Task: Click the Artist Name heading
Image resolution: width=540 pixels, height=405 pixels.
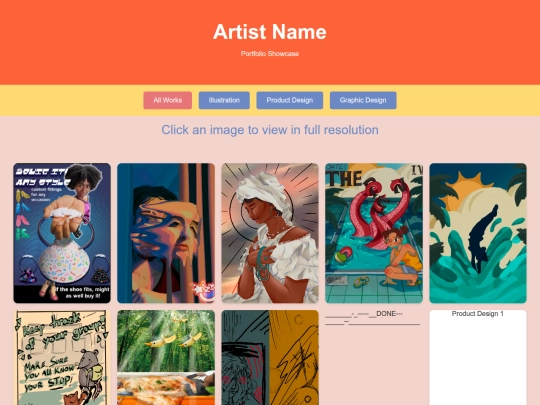Action: click(270, 32)
